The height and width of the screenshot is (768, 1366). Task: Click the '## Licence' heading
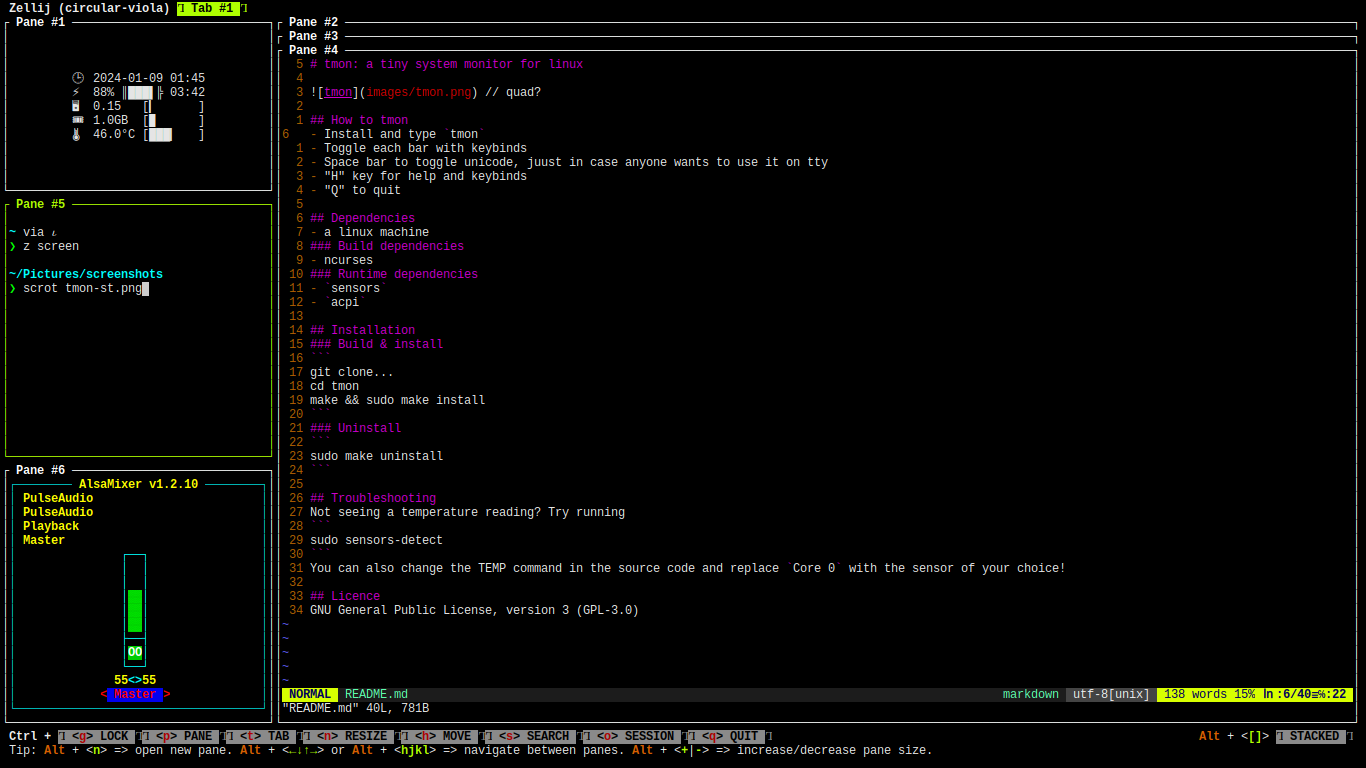coord(345,596)
